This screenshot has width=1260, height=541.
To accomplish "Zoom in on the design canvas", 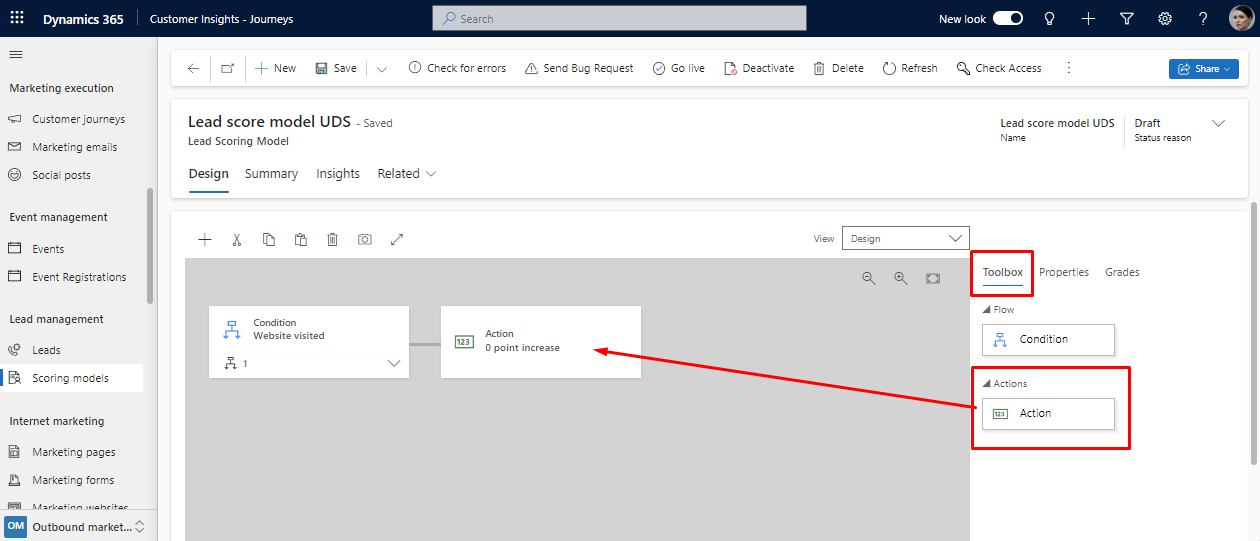I will (x=901, y=279).
